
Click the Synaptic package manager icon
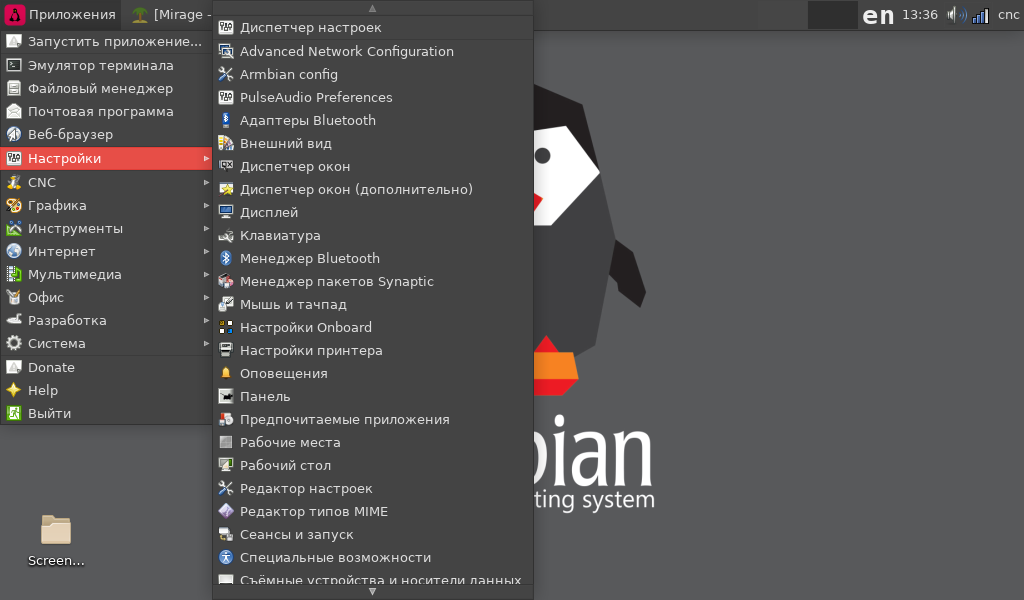(226, 281)
